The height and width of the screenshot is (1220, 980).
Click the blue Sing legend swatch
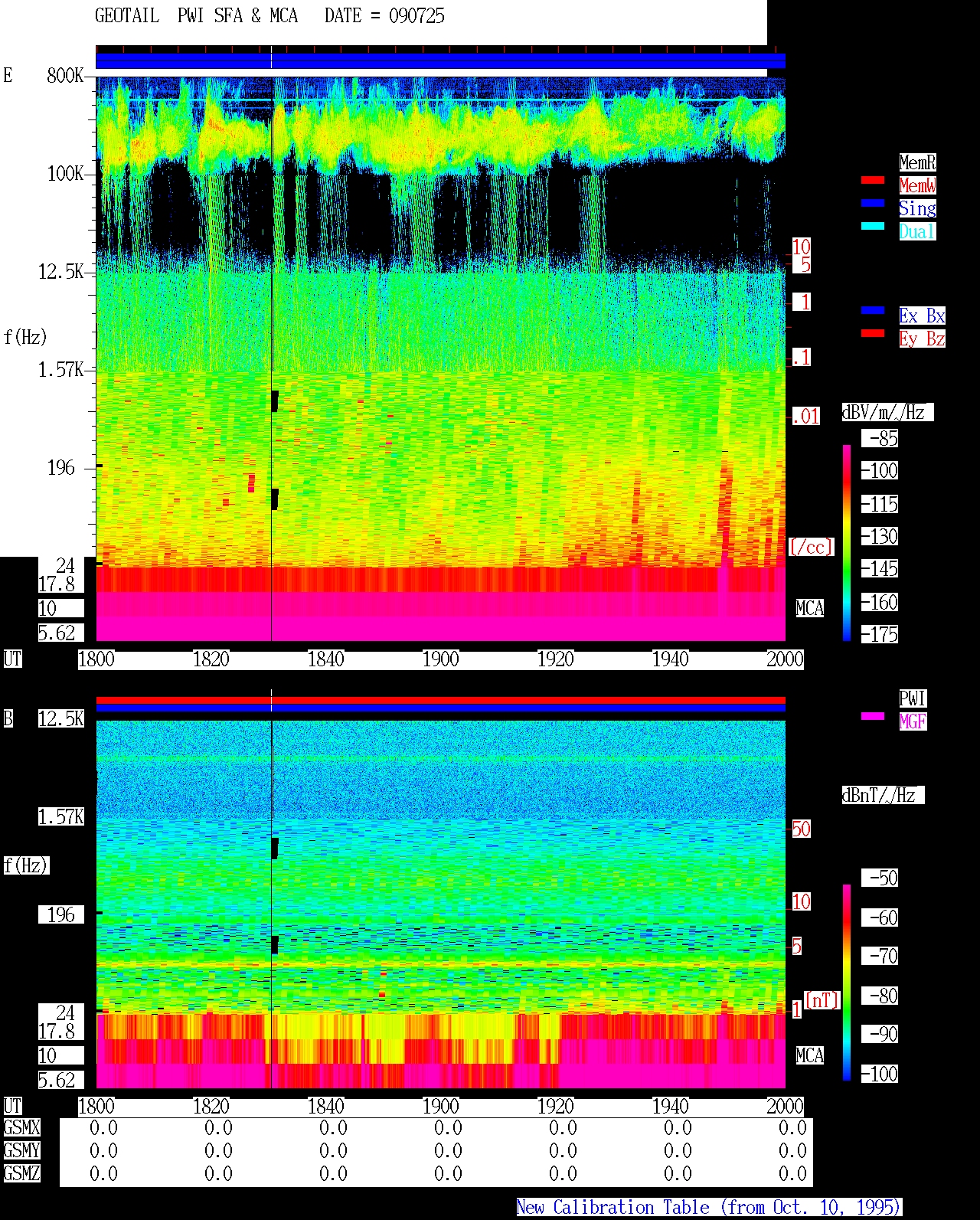click(x=873, y=203)
